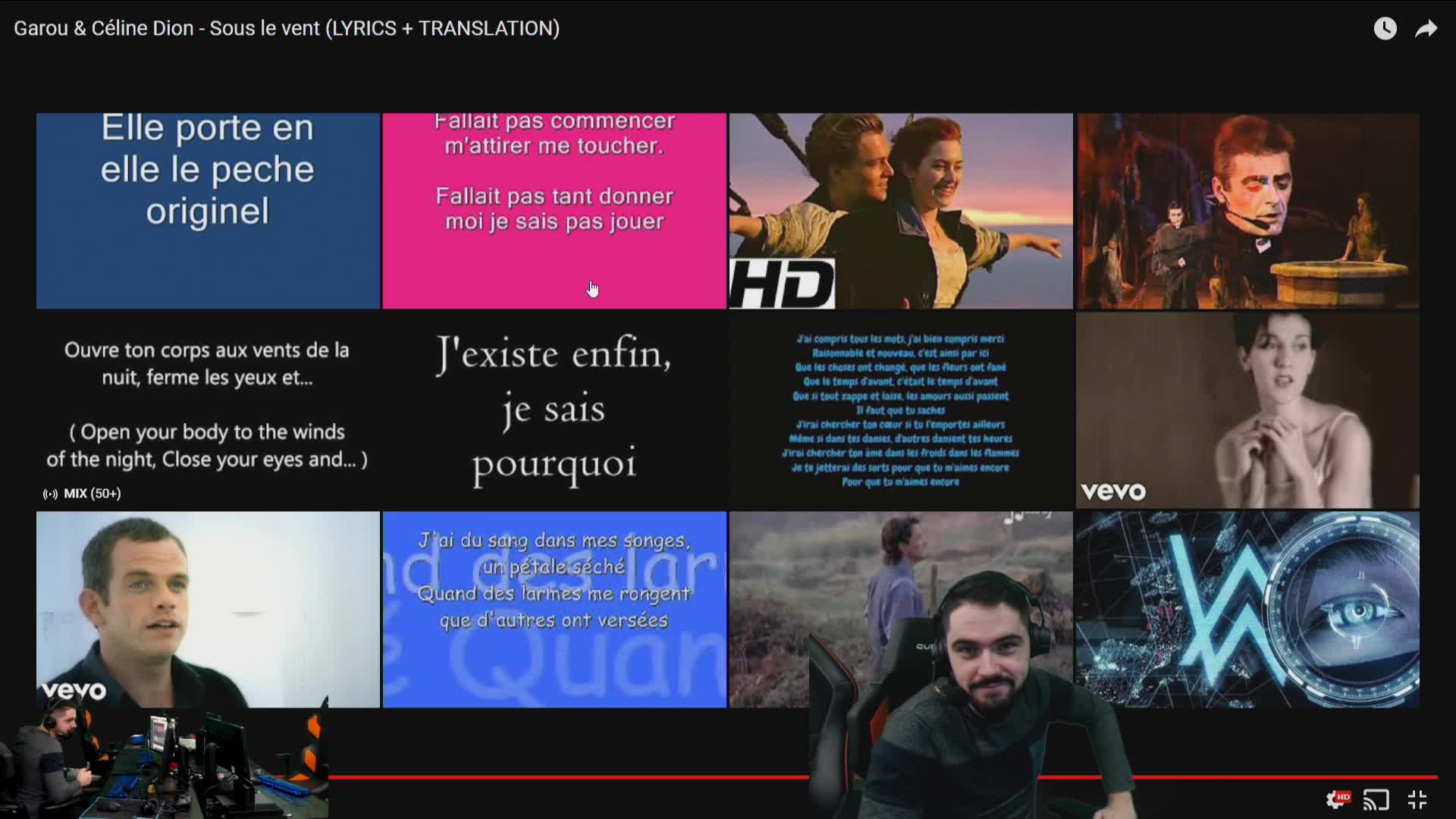
Task: Click the Share arrow icon
Action: pyautogui.click(x=1426, y=29)
